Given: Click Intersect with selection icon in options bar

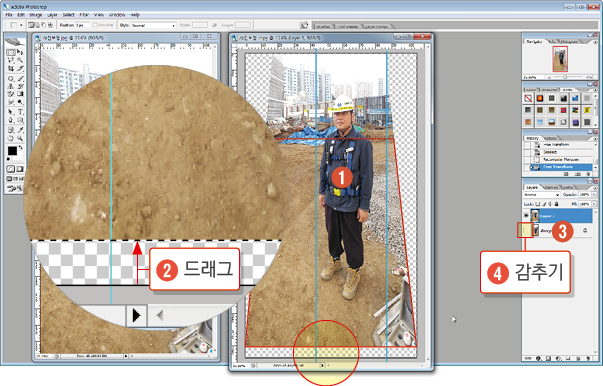Looking at the screenshot, I should (50, 25).
